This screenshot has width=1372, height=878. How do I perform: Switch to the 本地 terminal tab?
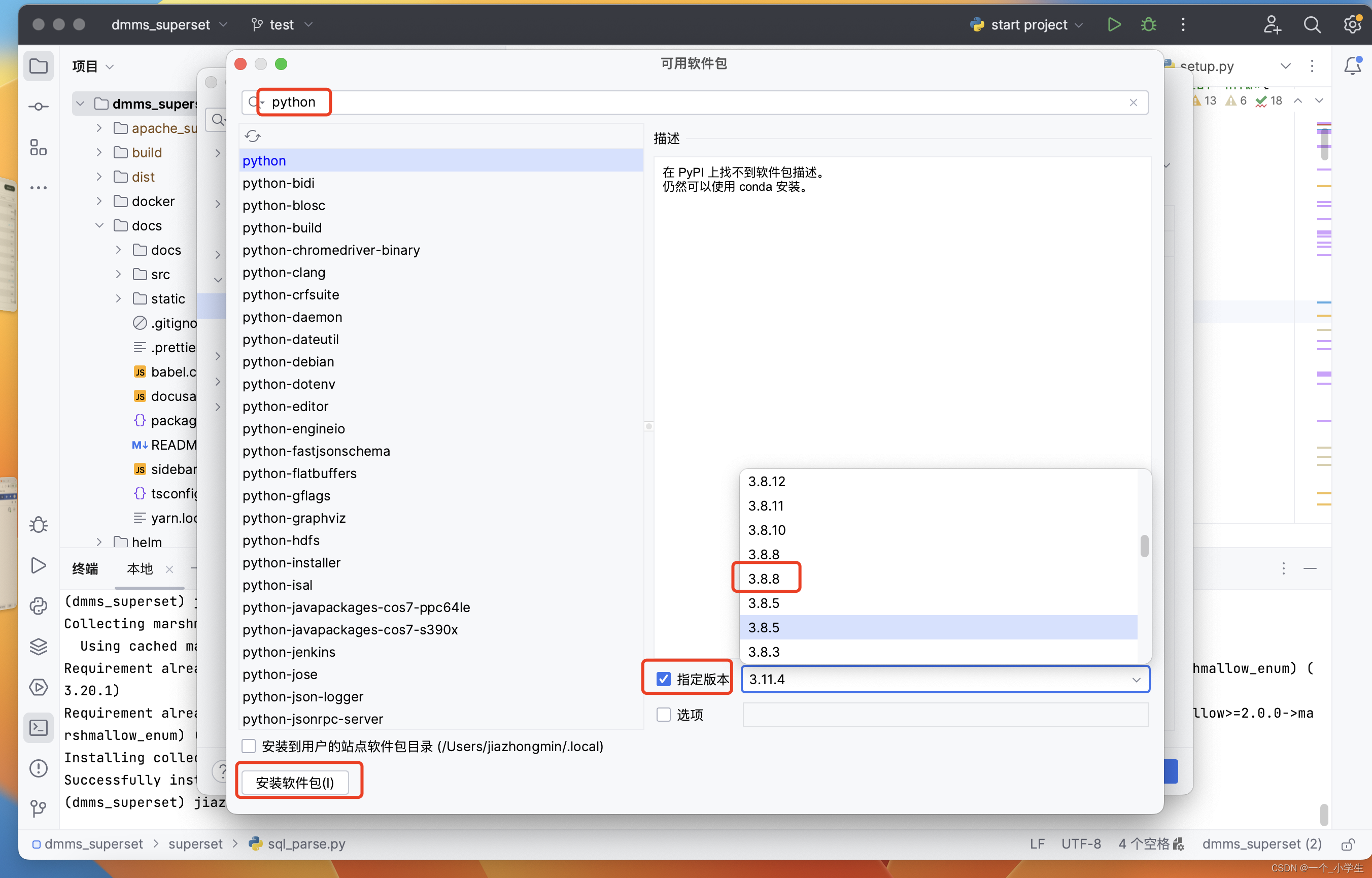(x=140, y=568)
